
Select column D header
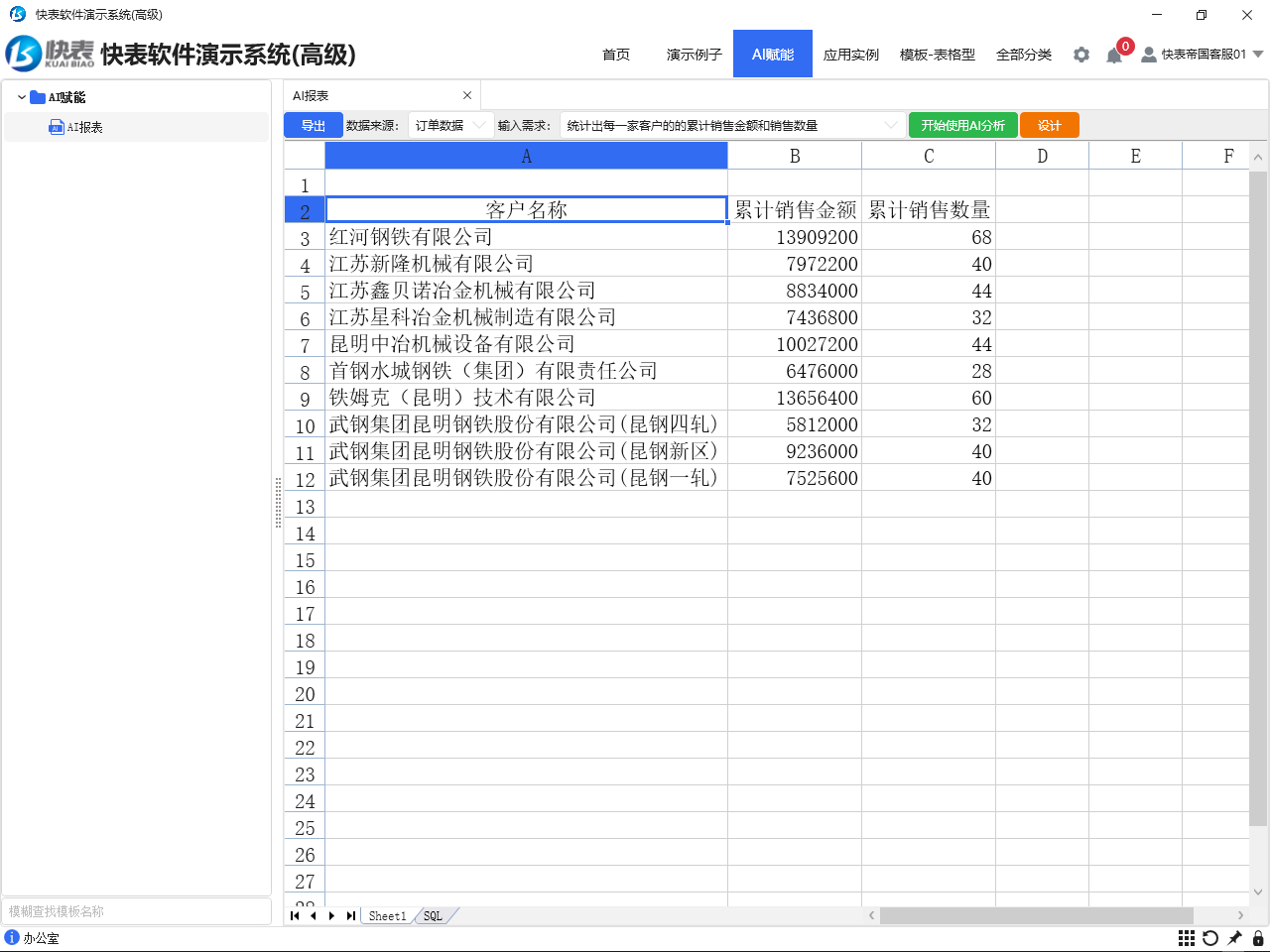pyautogui.click(x=1042, y=156)
